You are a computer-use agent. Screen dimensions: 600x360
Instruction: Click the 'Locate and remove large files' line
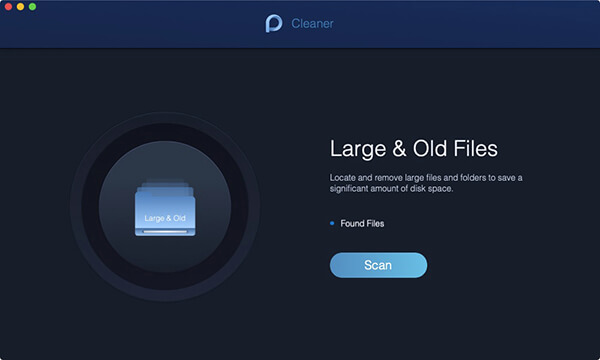point(426,178)
